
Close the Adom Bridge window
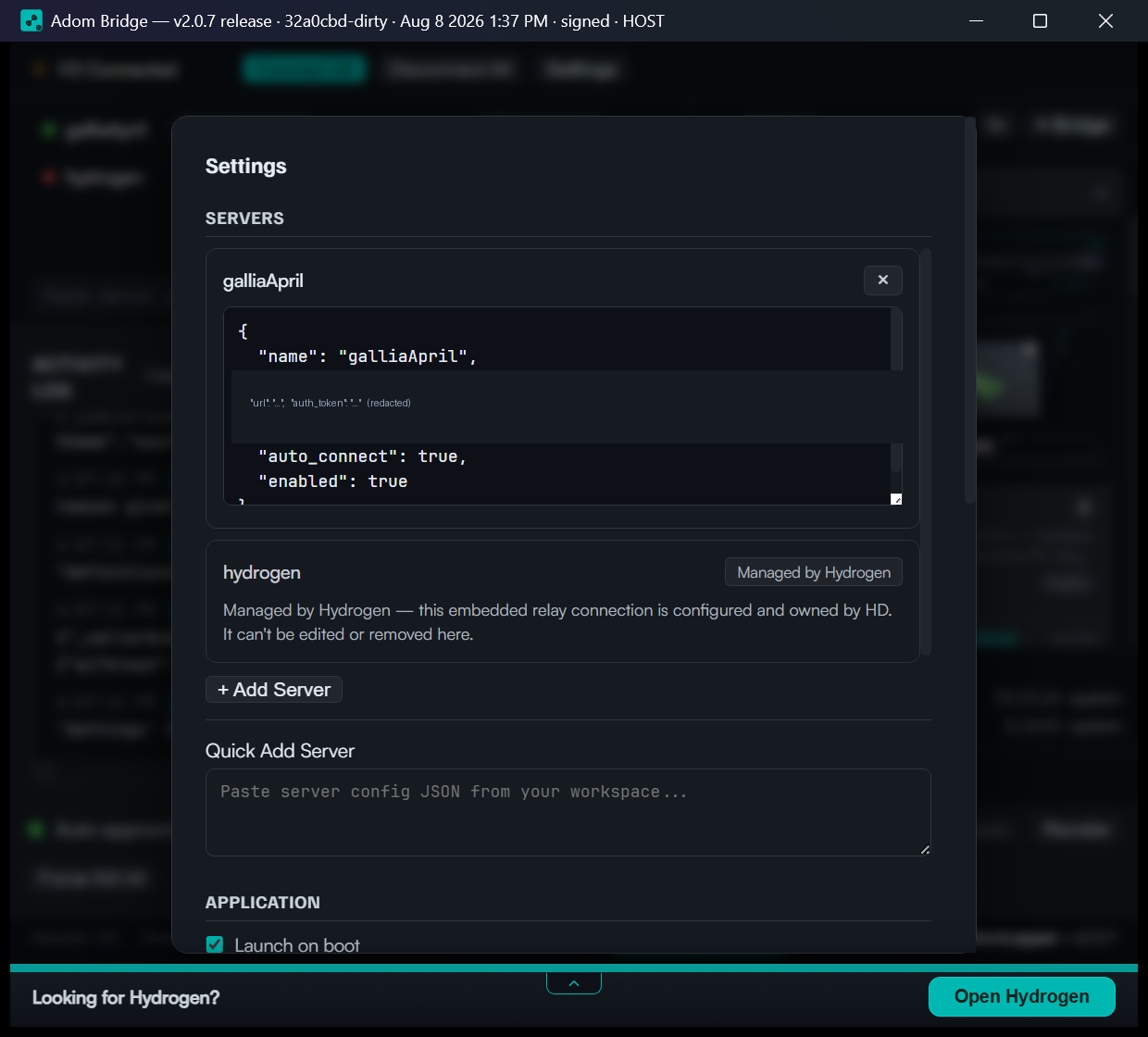[1105, 20]
